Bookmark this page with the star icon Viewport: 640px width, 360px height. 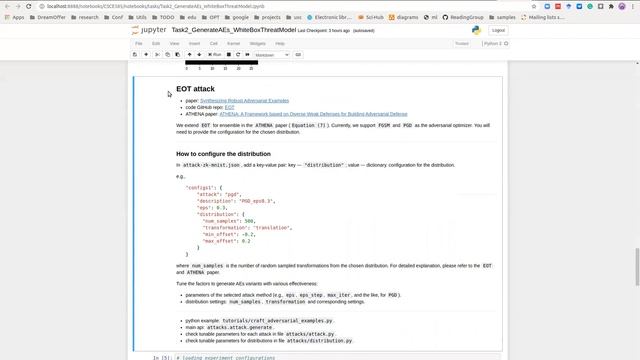[x=534, y=7]
